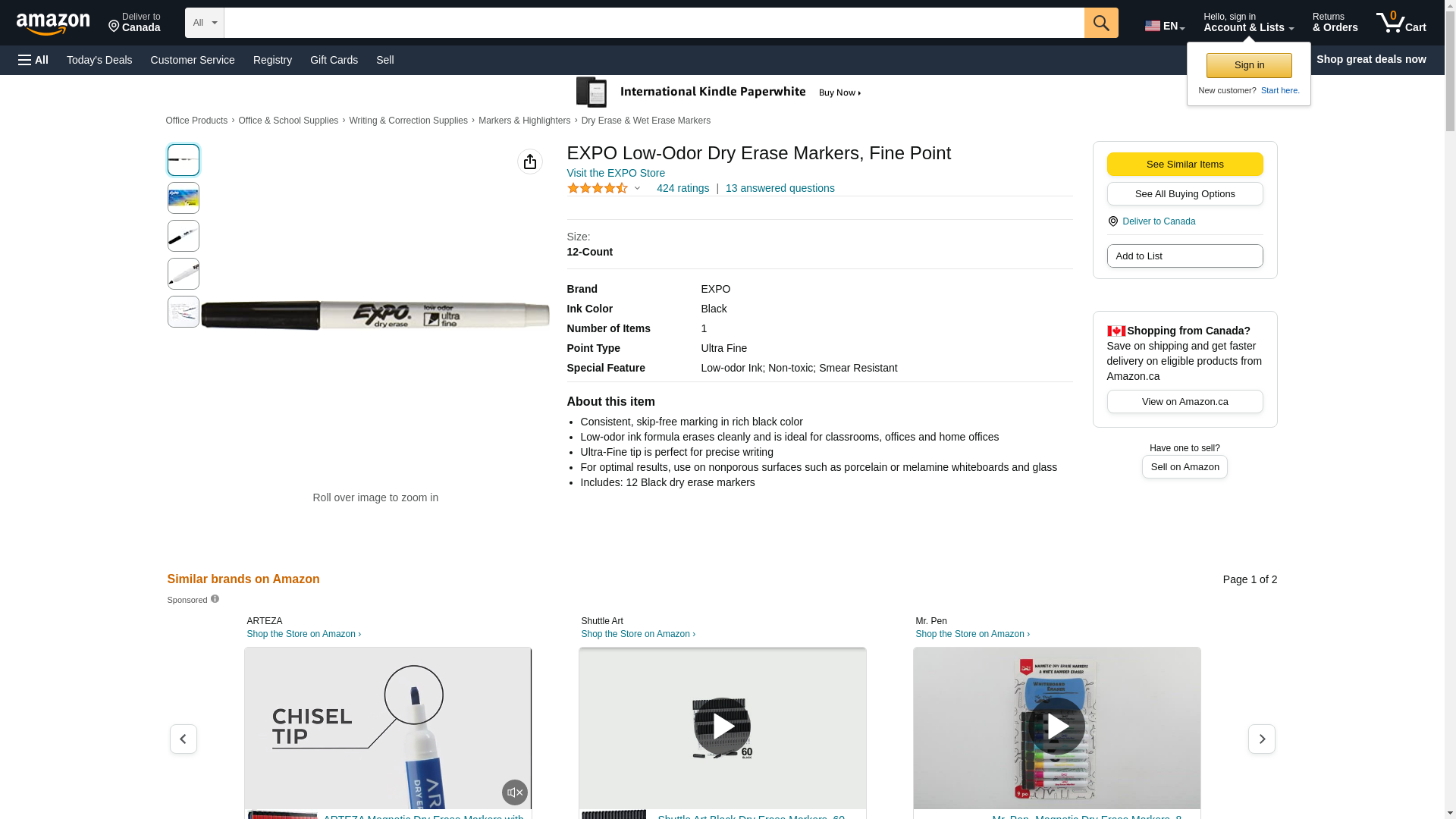Go to next carousel page arrow
This screenshot has width=1456, height=819.
pyautogui.click(x=1261, y=739)
